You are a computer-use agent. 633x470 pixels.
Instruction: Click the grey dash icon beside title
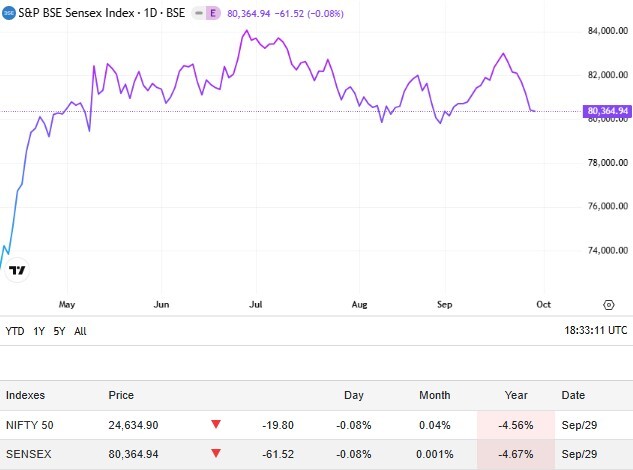click(197, 10)
